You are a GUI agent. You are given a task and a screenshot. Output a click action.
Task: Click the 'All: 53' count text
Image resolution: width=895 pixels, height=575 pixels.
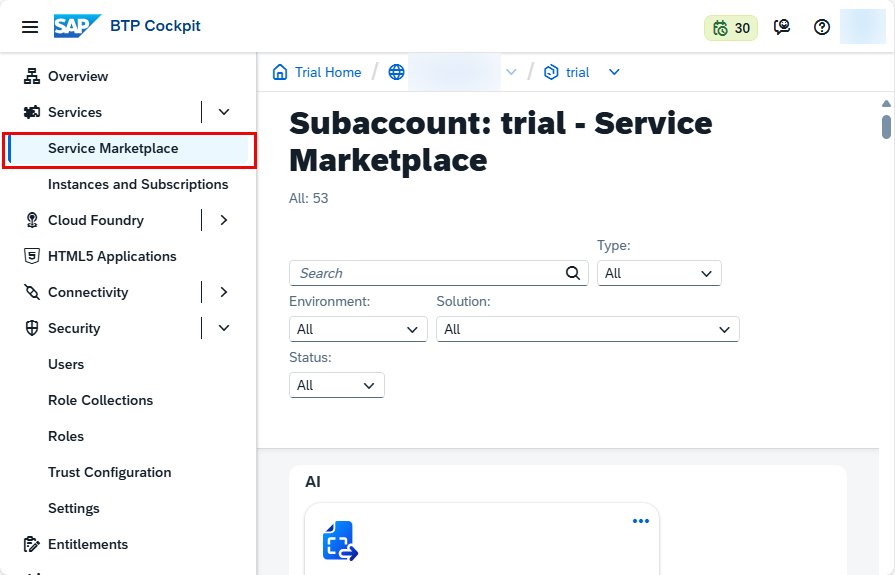click(x=309, y=198)
